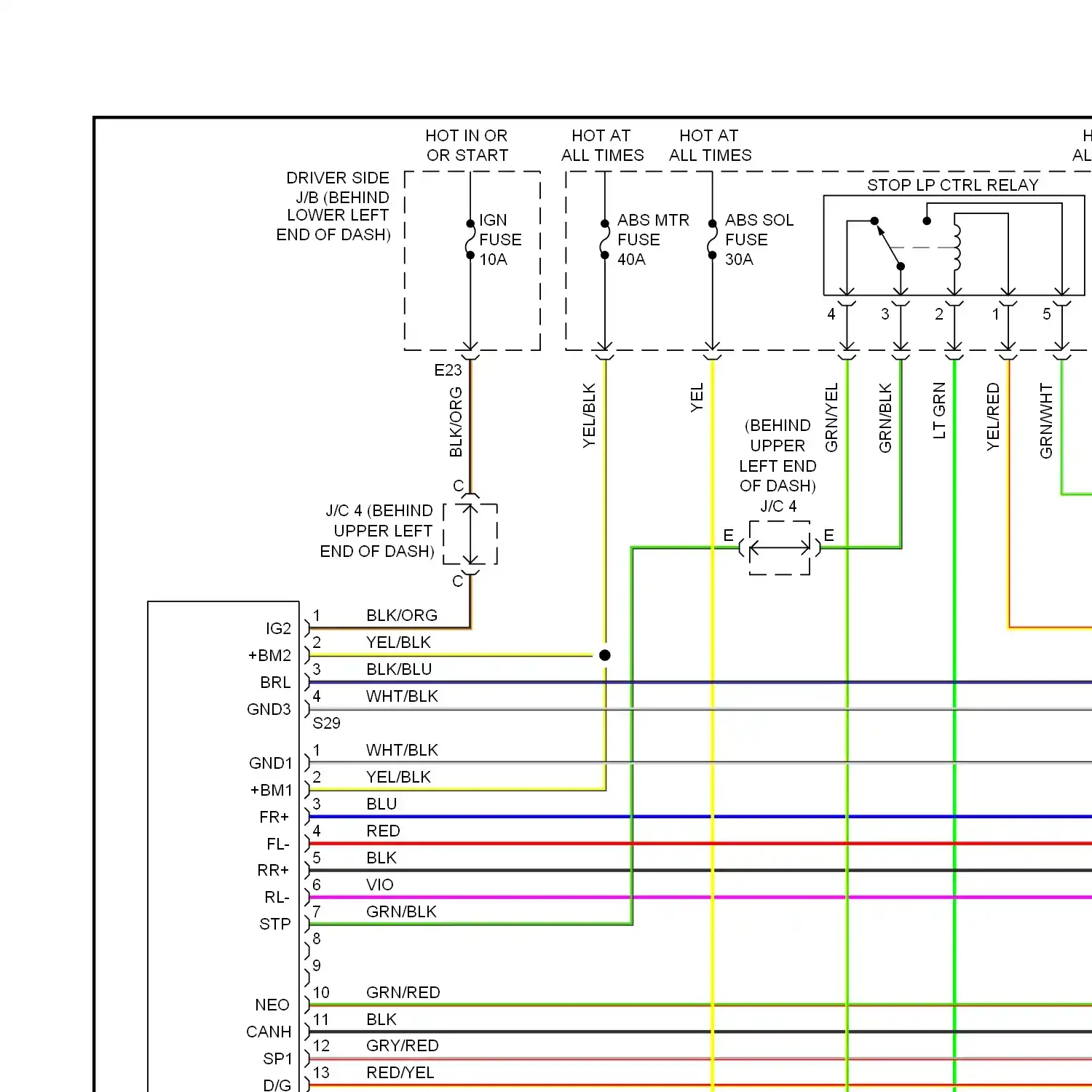Select relay terminal number 5

pyautogui.click(x=1047, y=314)
